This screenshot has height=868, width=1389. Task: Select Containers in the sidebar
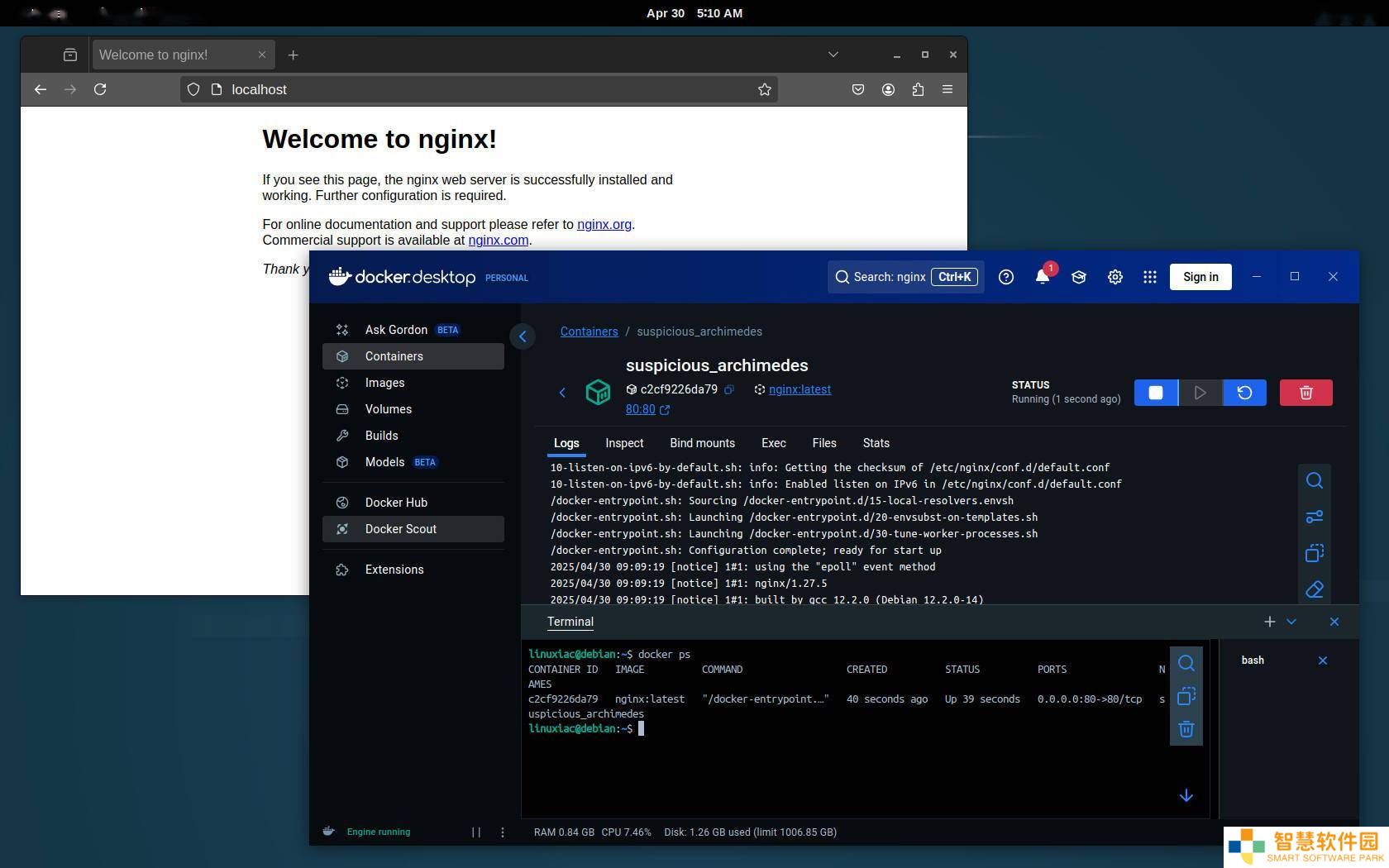[413, 356]
